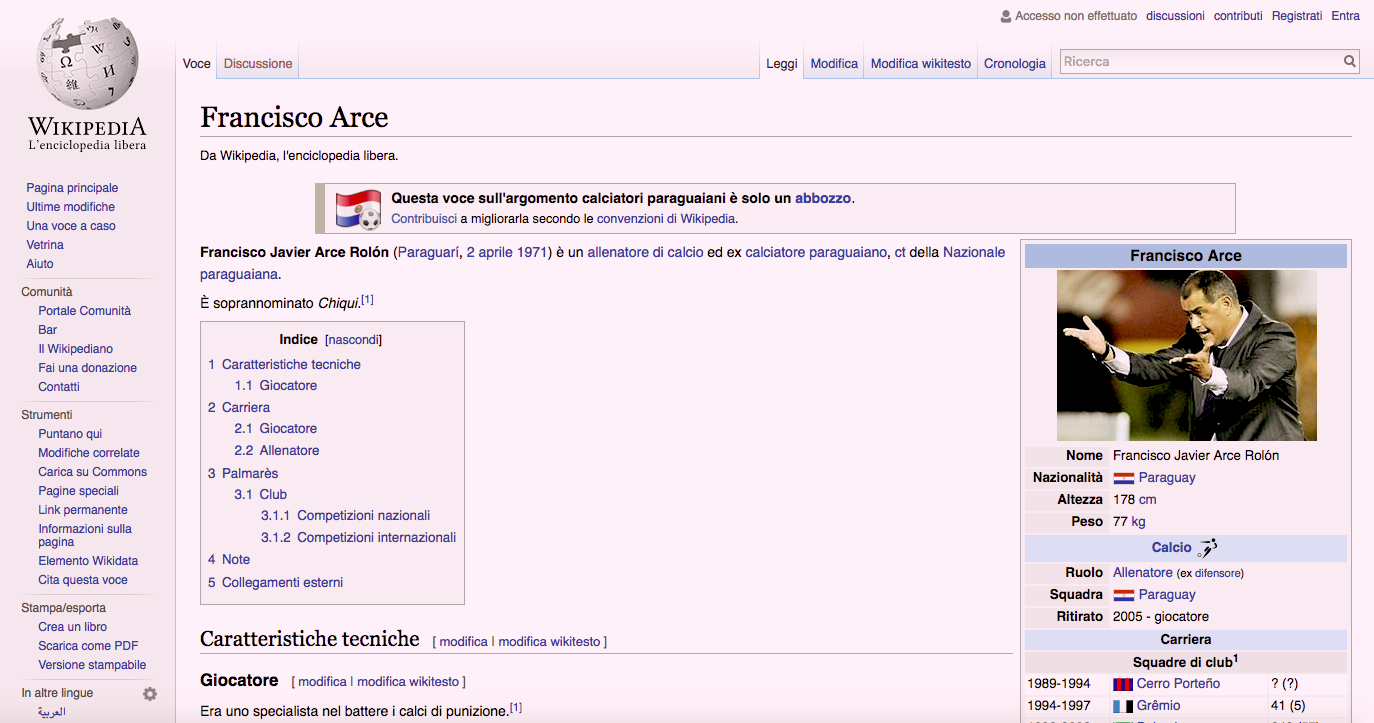Hide the Indice table of contents

click(353, 340)
